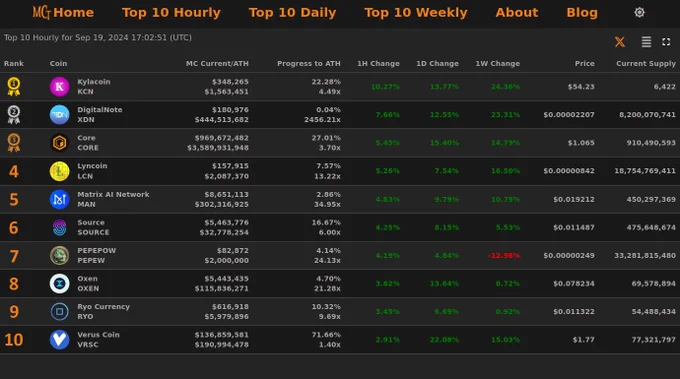Open the DigitalNote XDN coin name
Image resolution: width=680 pixels, height=379 pixels.
click(100, 114)
